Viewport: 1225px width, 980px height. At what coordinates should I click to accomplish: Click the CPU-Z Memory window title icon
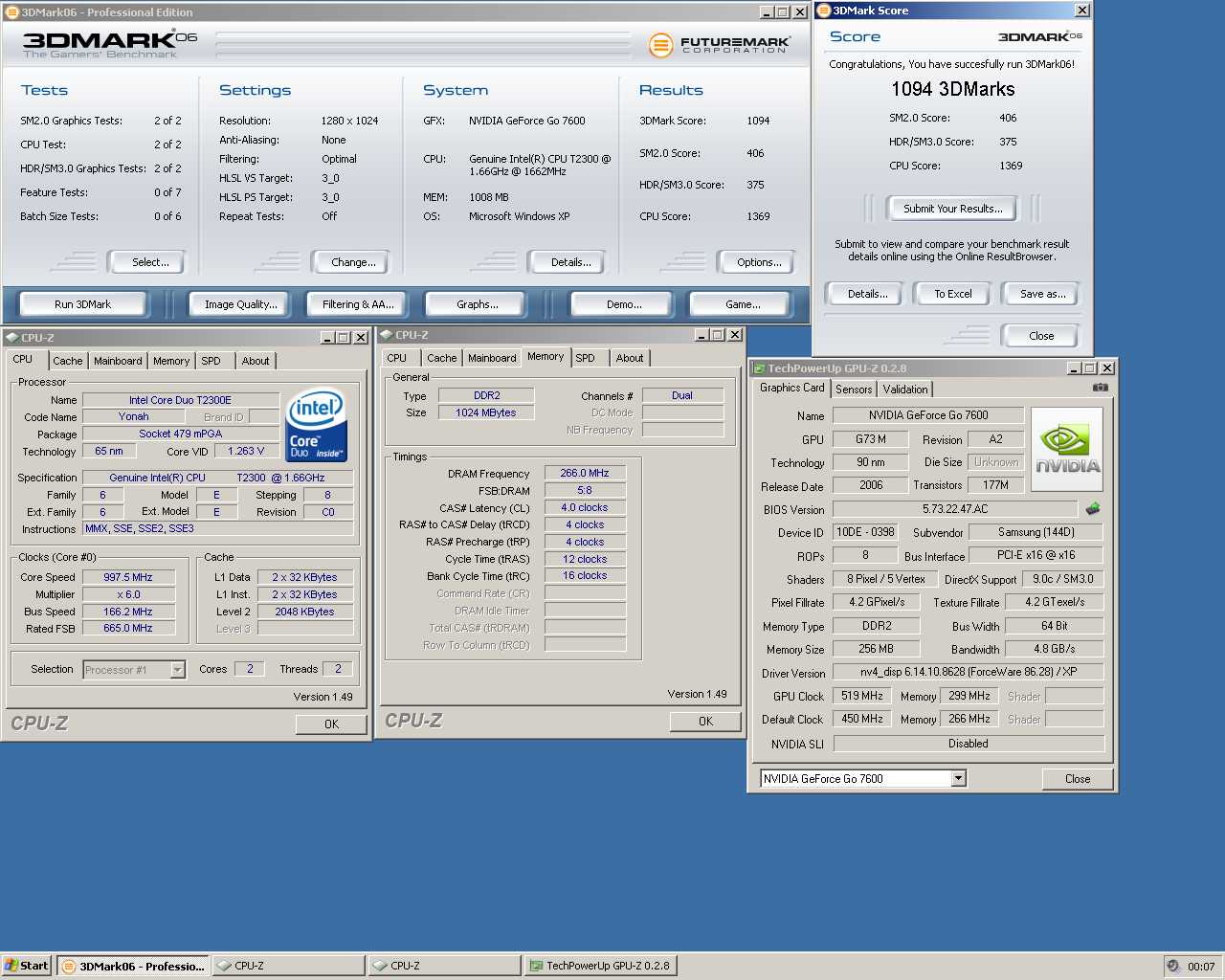(386, 335)
